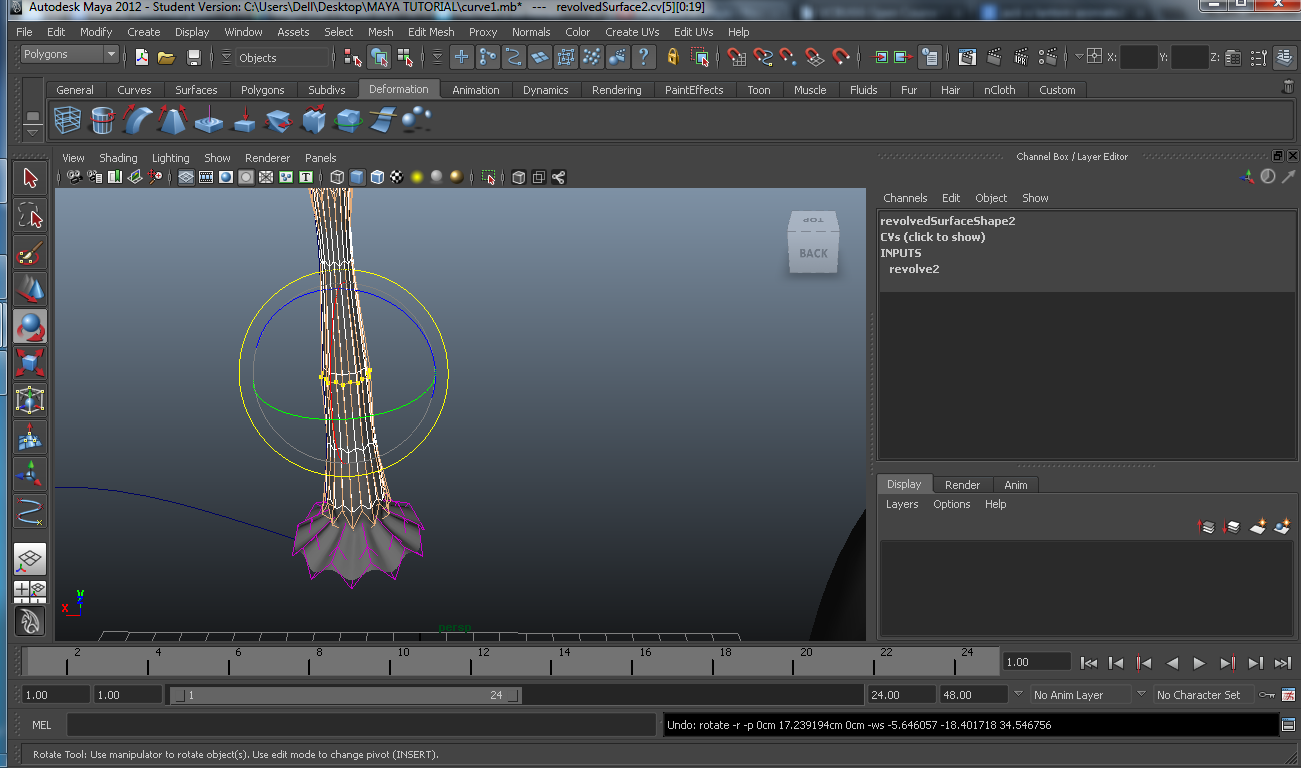
Task: Switch to the Surfaces shelf tab
Action: coord(196,90)
